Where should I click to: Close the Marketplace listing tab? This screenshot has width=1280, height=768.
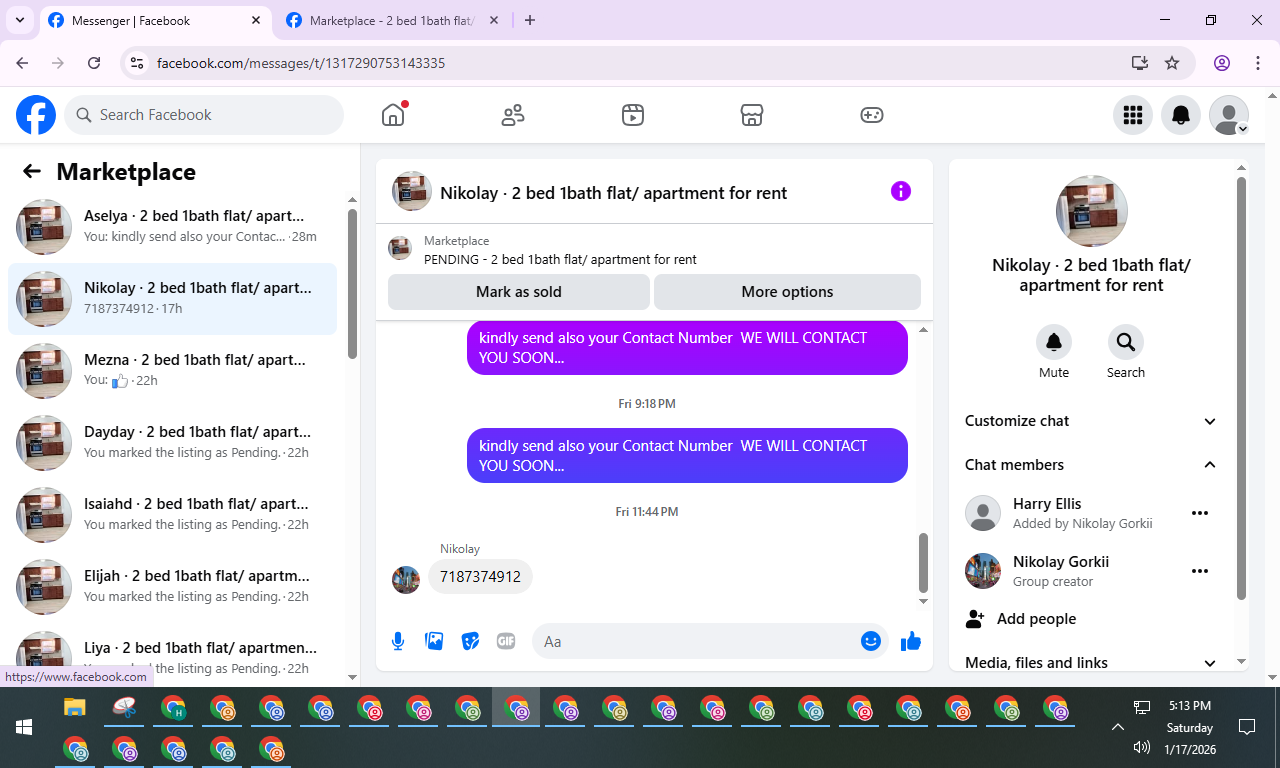click(x=495, y=20)
